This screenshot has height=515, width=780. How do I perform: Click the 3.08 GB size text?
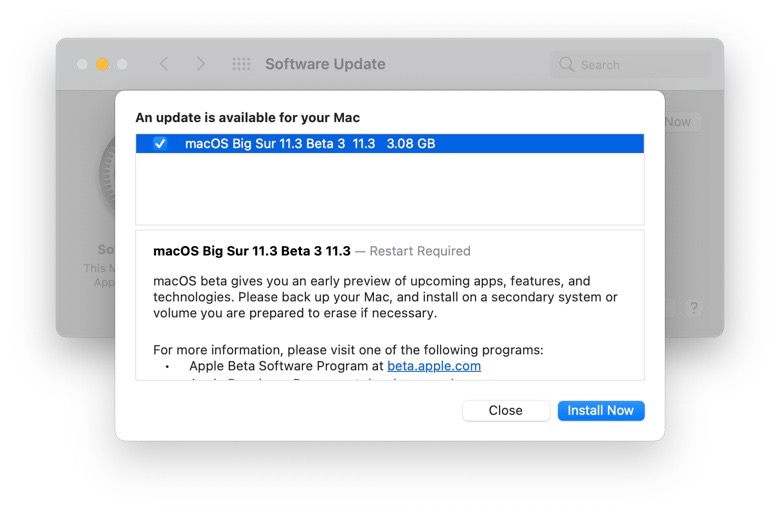(x=411, y=144)
